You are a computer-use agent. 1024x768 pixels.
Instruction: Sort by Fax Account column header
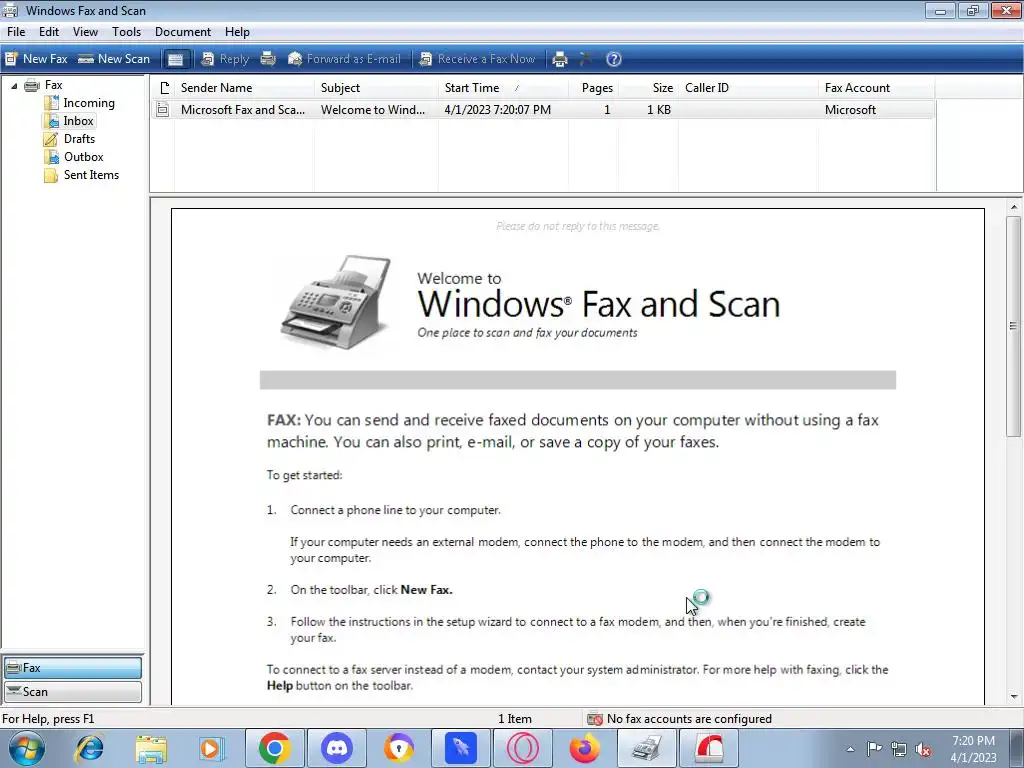point(876,88)
